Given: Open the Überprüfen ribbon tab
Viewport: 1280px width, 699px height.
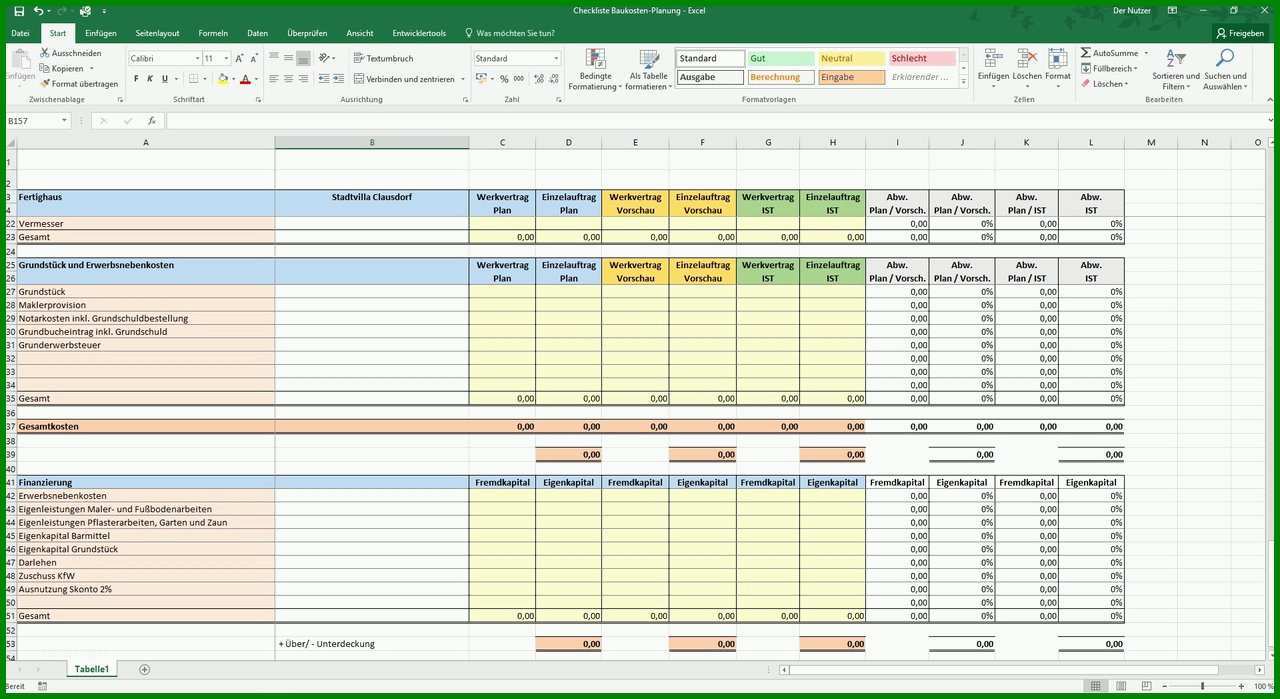Looking at the screenshot, I should [x=307, y=33].
